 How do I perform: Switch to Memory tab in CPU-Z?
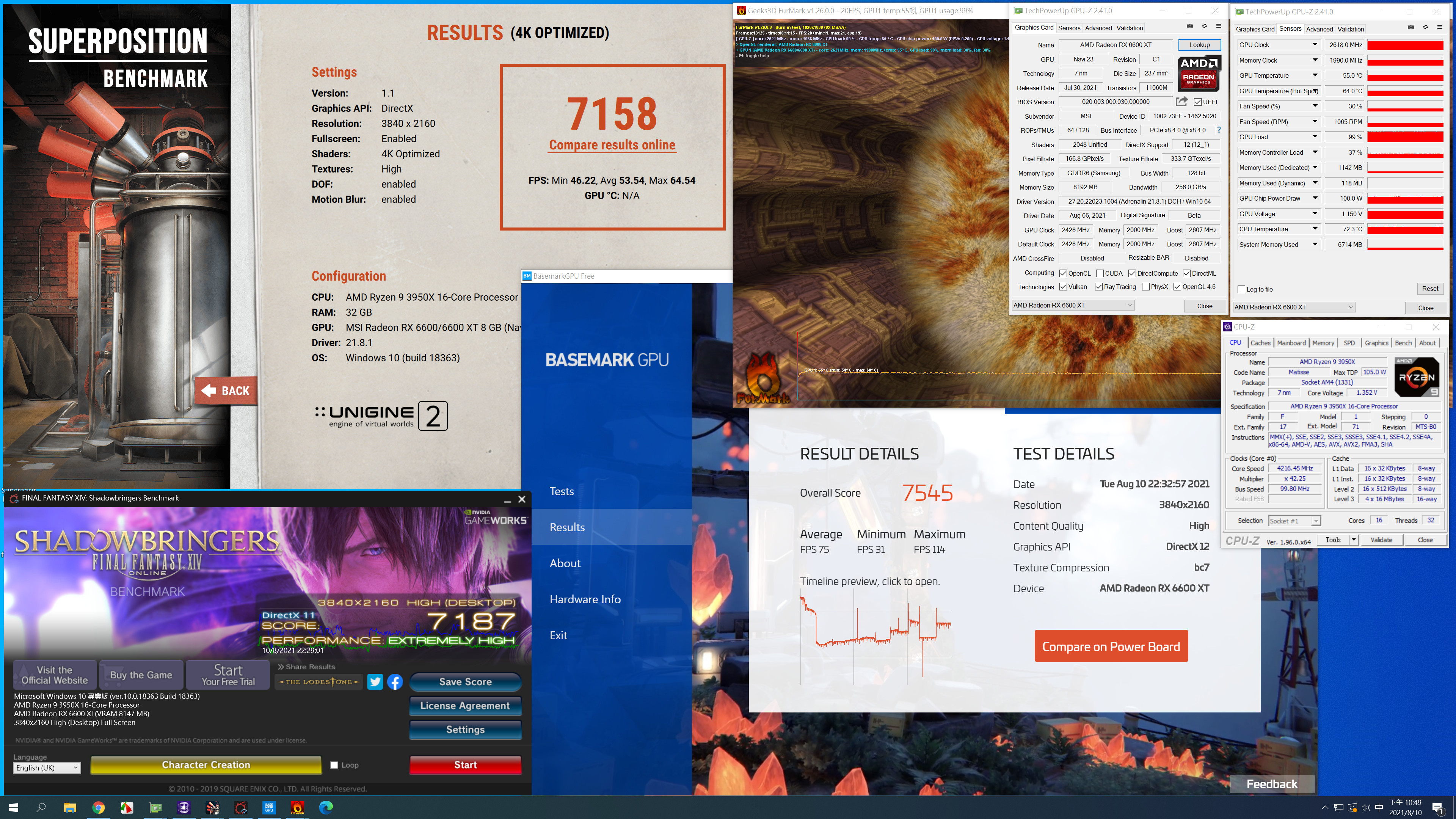tap(1323, 343)
